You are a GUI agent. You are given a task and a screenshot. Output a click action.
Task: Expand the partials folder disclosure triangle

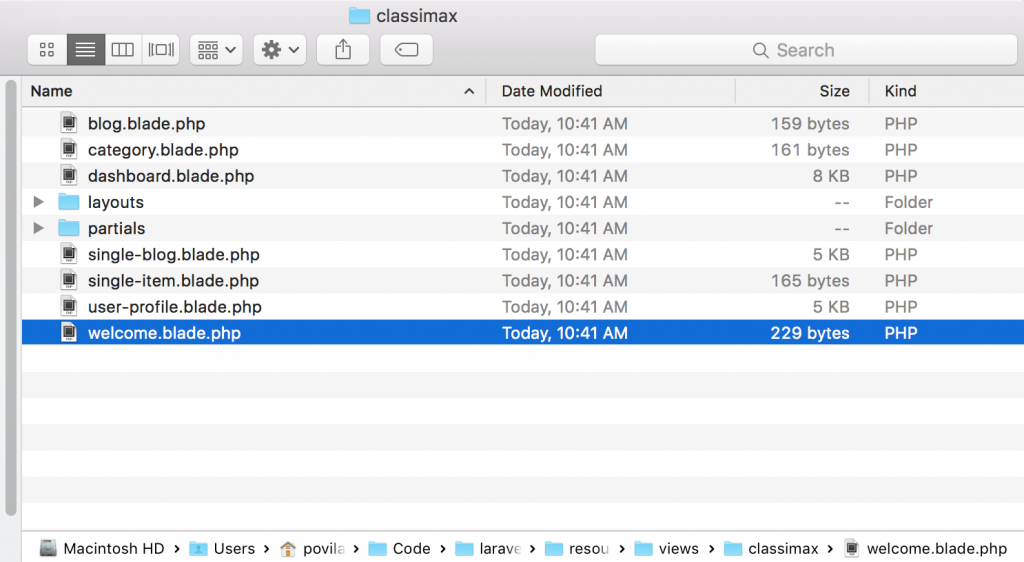[x=38, y=228]
